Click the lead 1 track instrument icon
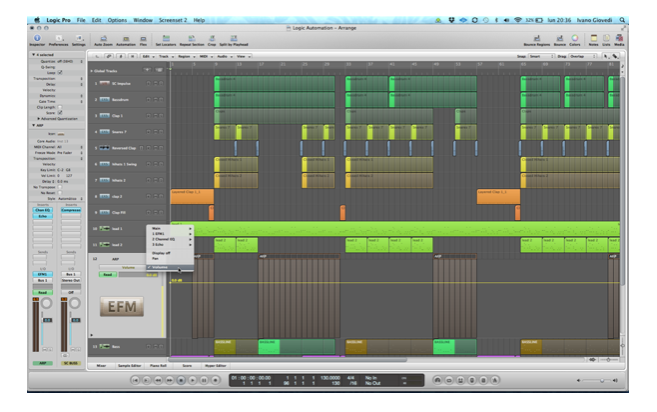The height and width of the screenshot is (412, 657). pyautogui.click(x=104, y=228)
